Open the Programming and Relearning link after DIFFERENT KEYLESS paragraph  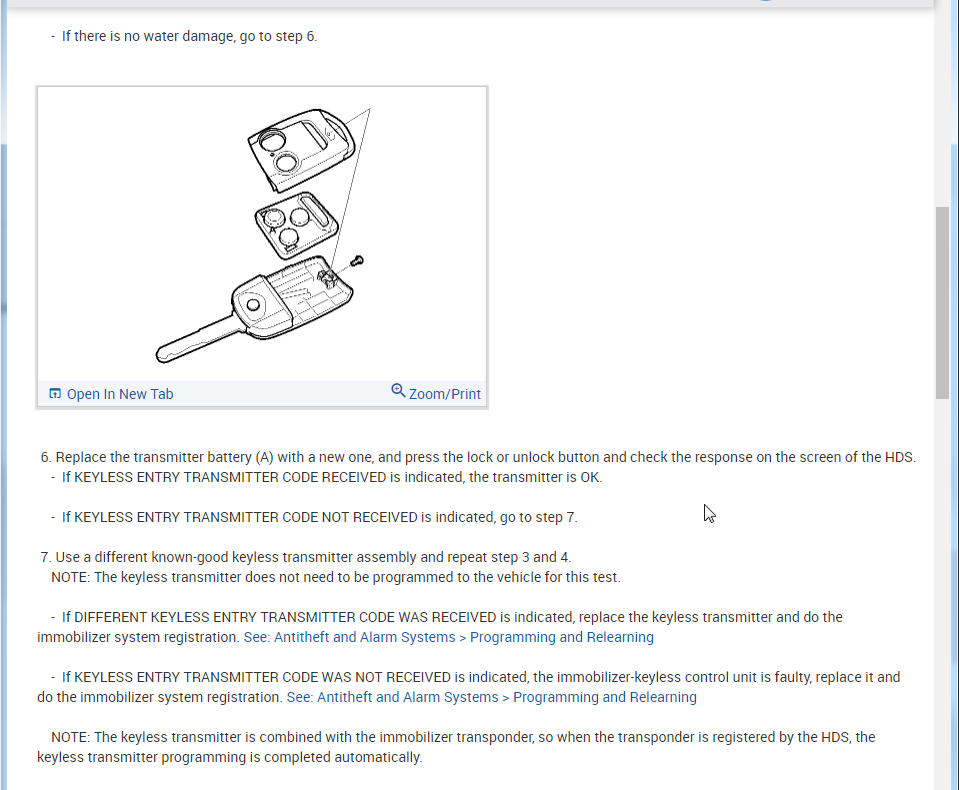pos(448,637)
